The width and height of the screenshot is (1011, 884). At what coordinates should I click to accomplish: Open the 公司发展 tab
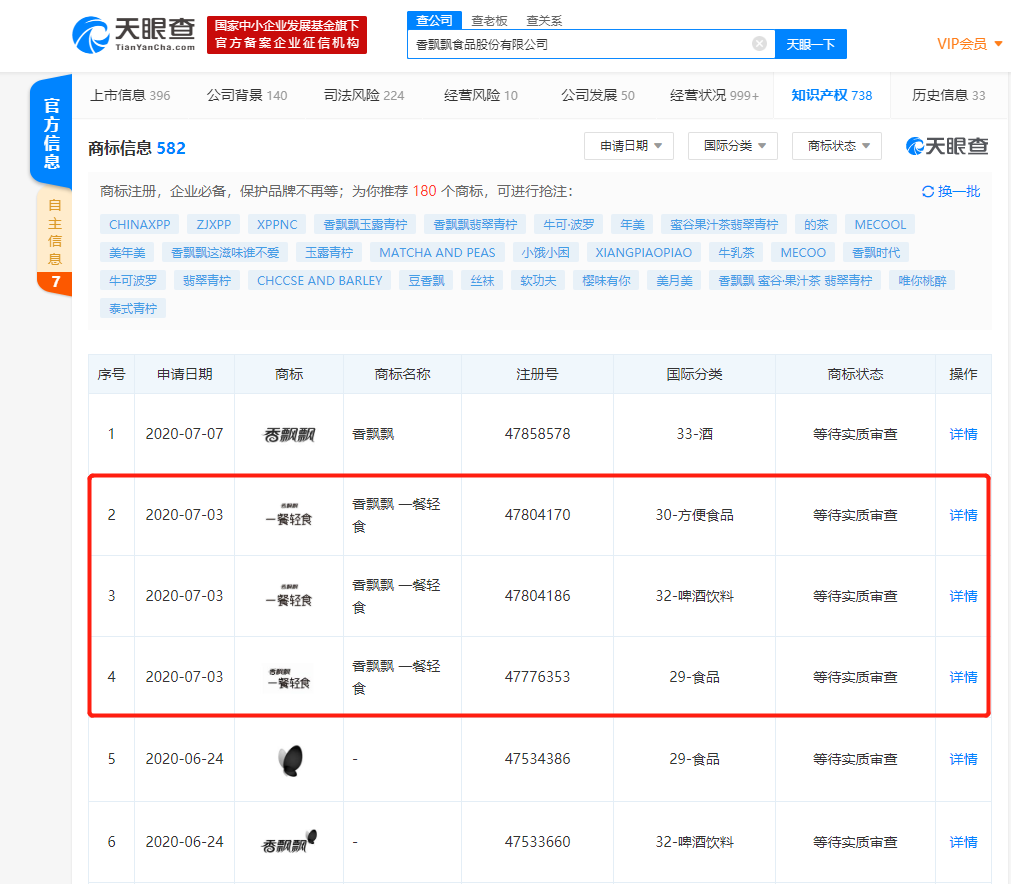[597, 96]
